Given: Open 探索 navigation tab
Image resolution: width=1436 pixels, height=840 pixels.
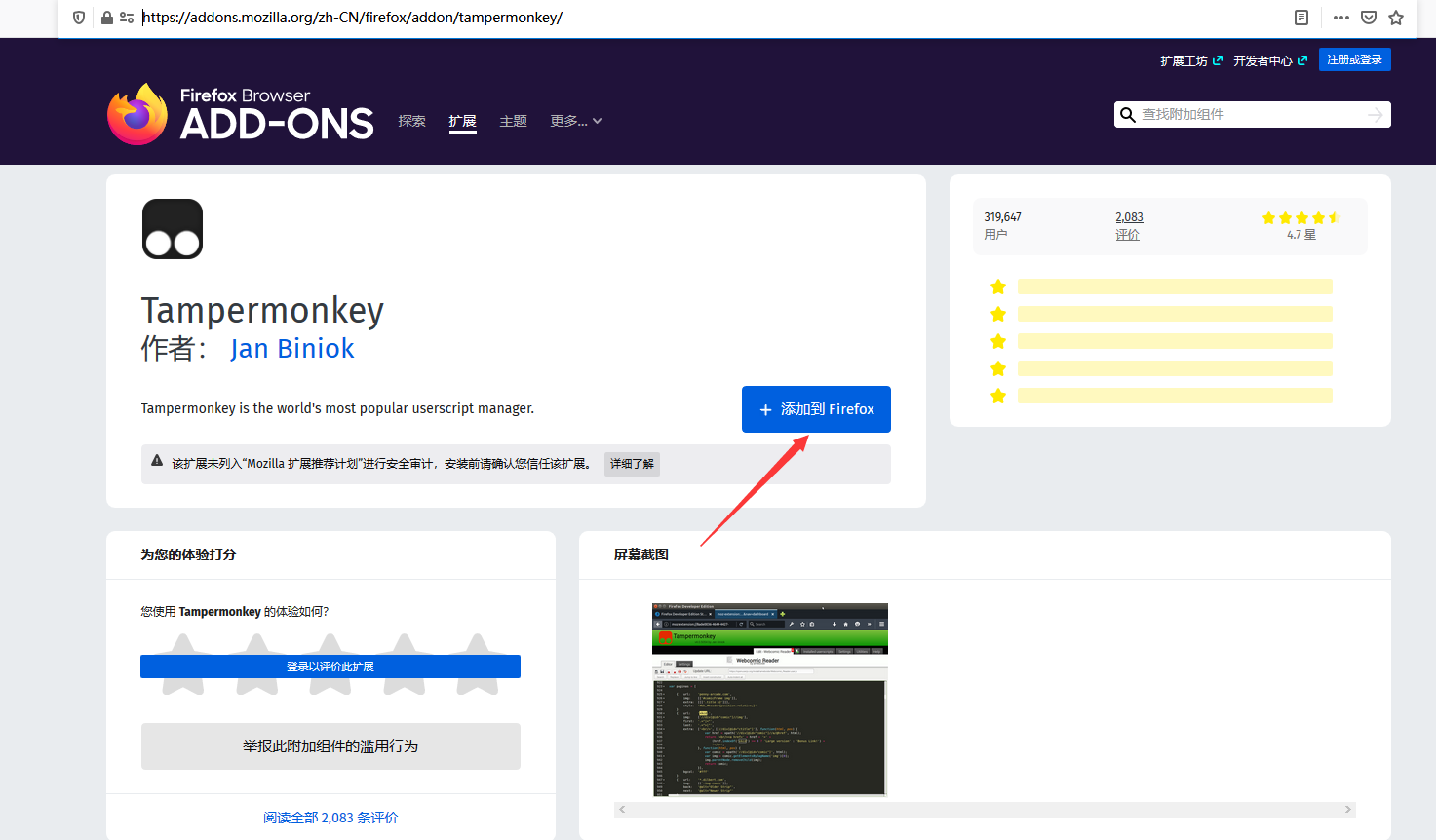Looking at the screenshot, I should (x=412, y=121).
